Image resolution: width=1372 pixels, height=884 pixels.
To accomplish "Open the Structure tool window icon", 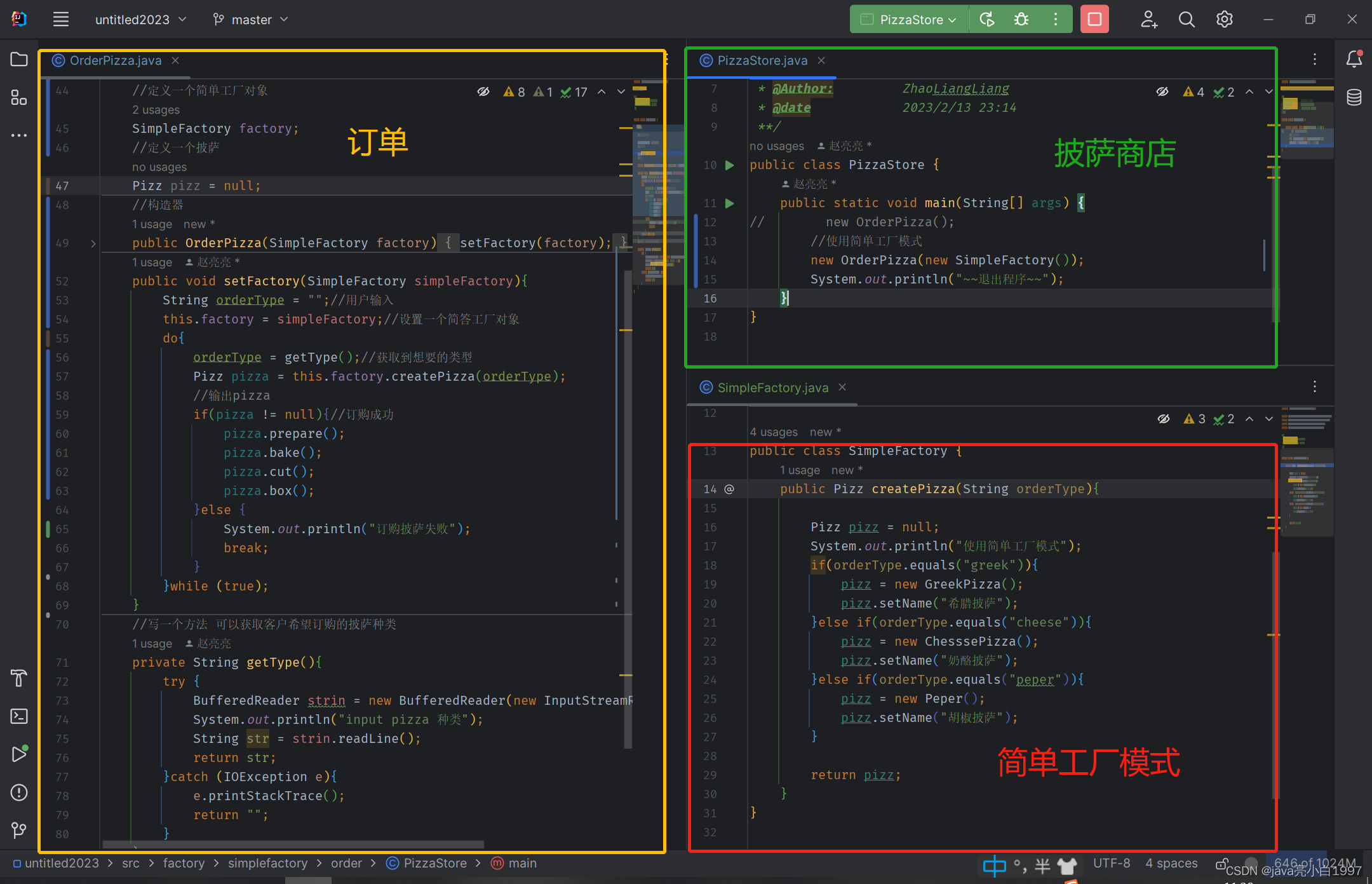I will click(x=19, y=97).
